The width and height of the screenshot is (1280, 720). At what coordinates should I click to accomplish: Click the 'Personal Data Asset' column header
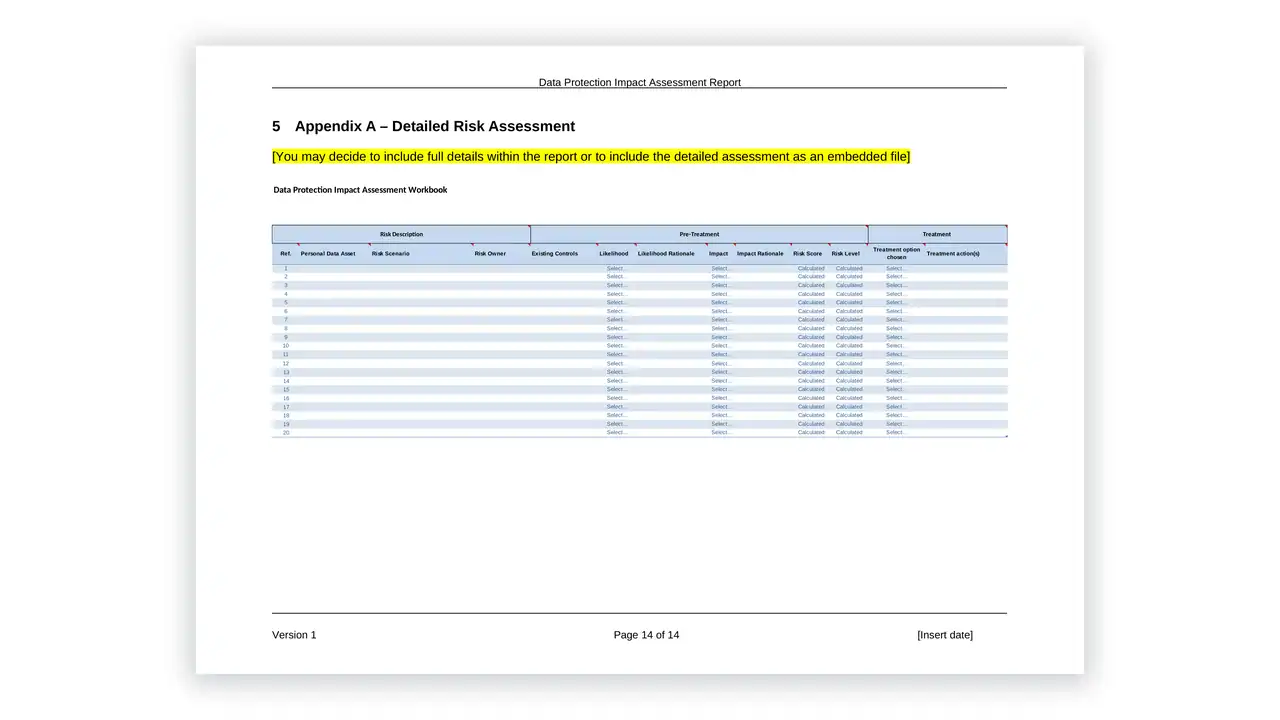[328, 254]
